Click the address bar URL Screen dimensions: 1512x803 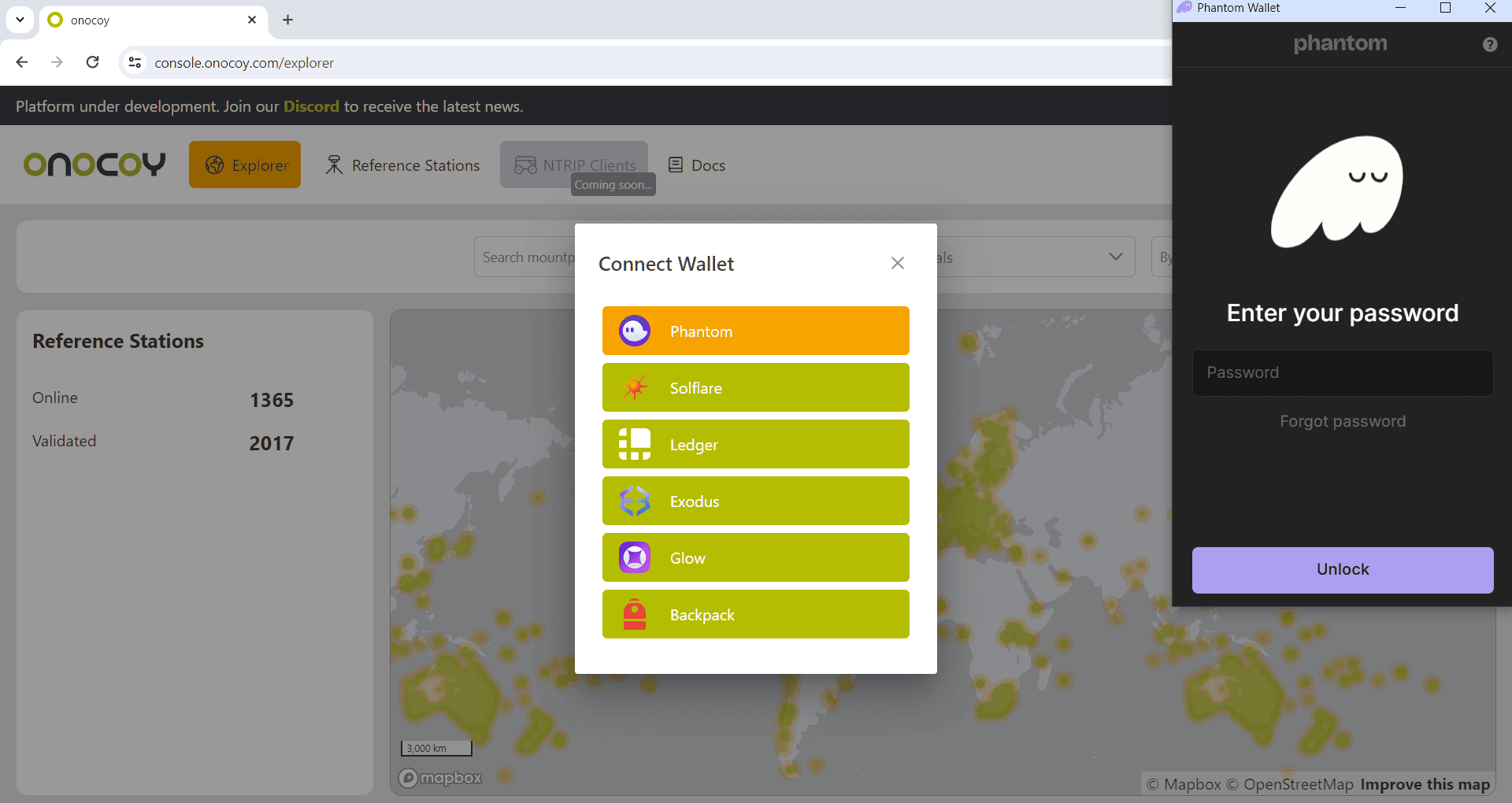click(244, 63)
